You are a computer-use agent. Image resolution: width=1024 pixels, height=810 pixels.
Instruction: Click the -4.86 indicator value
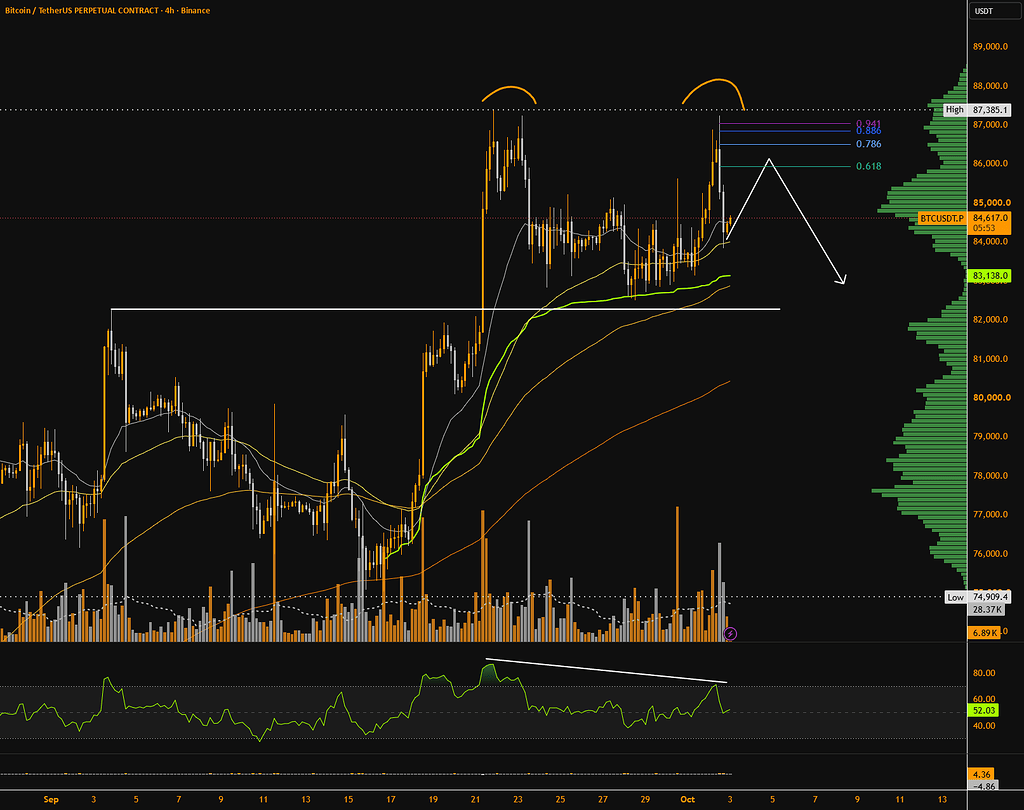click(x=982, y=786)
